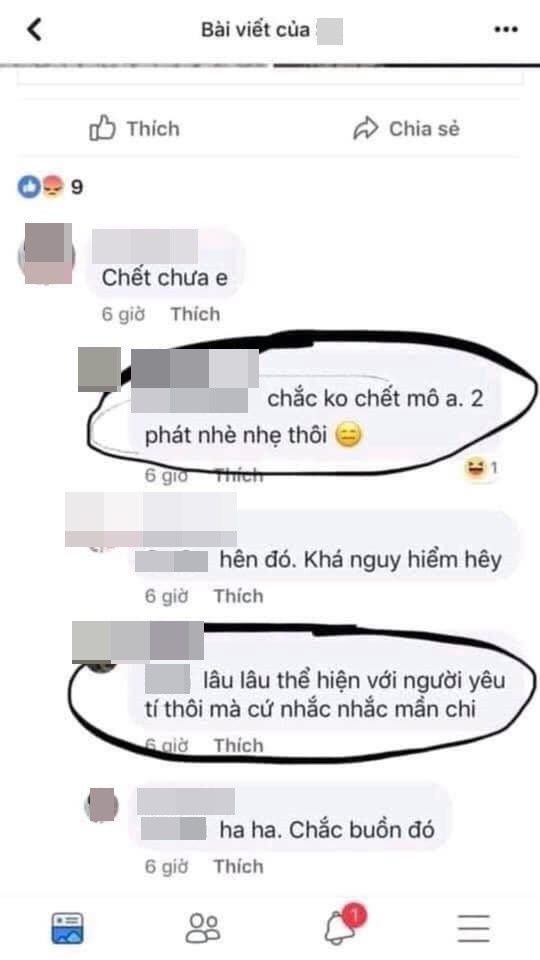Tap the Chia sẻ share arrow button
The height and width of the screenshot is (960, 540).
(407, 129)
